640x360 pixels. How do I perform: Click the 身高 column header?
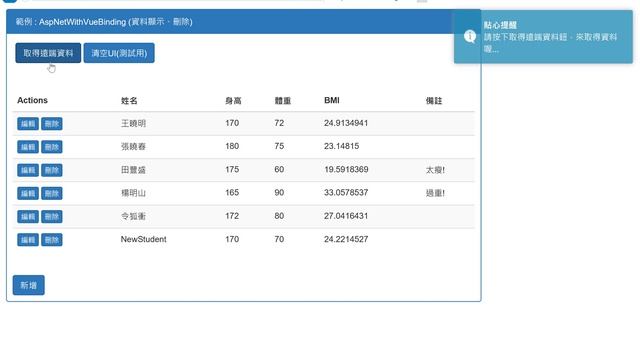[233, 101]
